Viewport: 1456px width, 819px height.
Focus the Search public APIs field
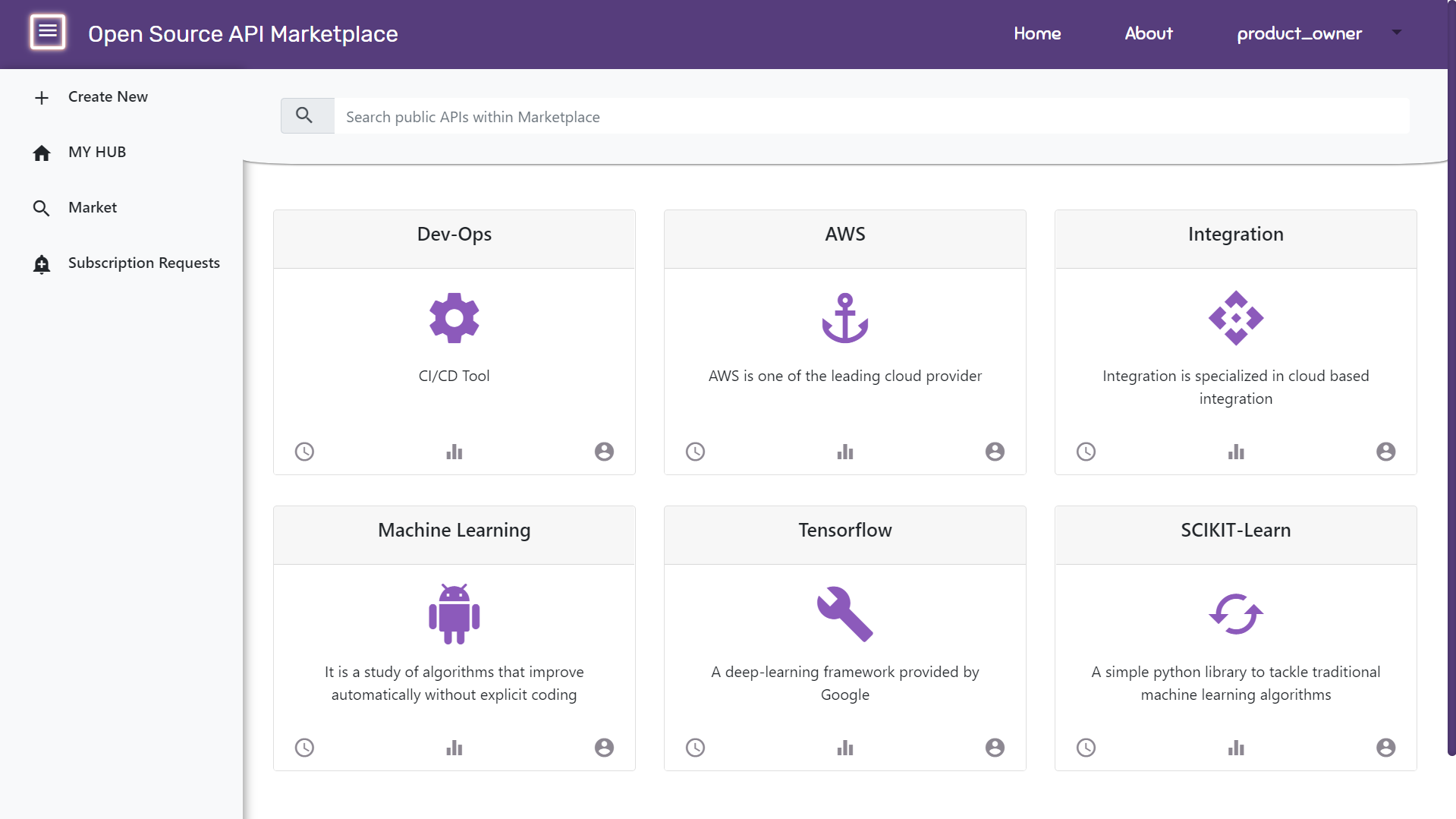(x=871, y=116)
